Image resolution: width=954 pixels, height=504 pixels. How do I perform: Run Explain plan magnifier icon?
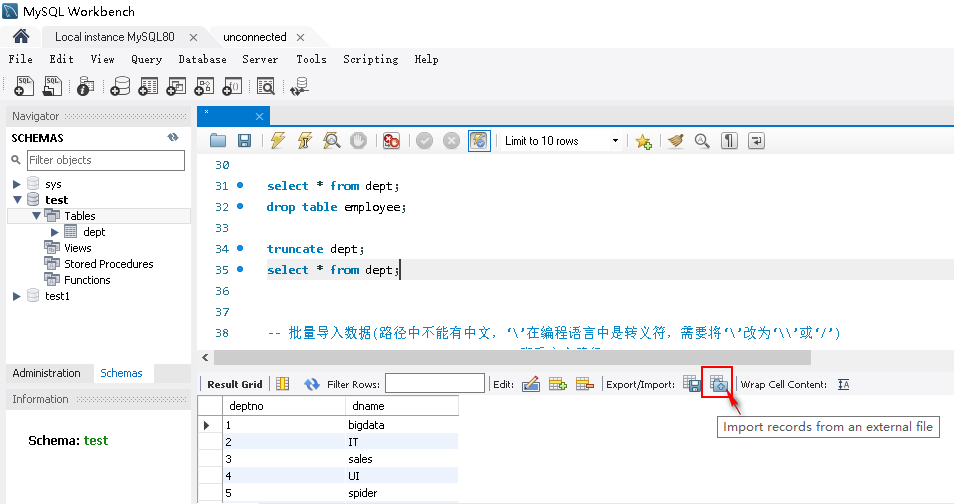pos(332,141)
